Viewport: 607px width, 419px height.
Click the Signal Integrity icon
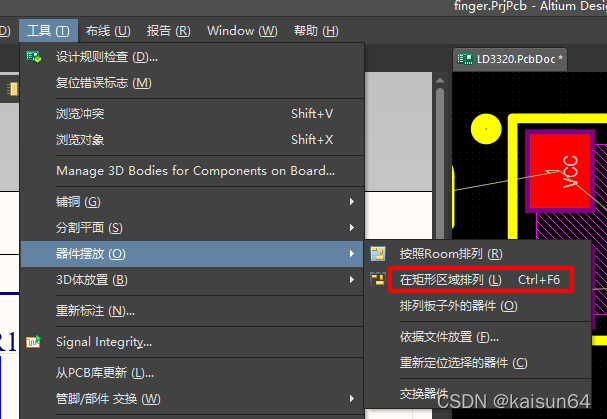(34, 342)
